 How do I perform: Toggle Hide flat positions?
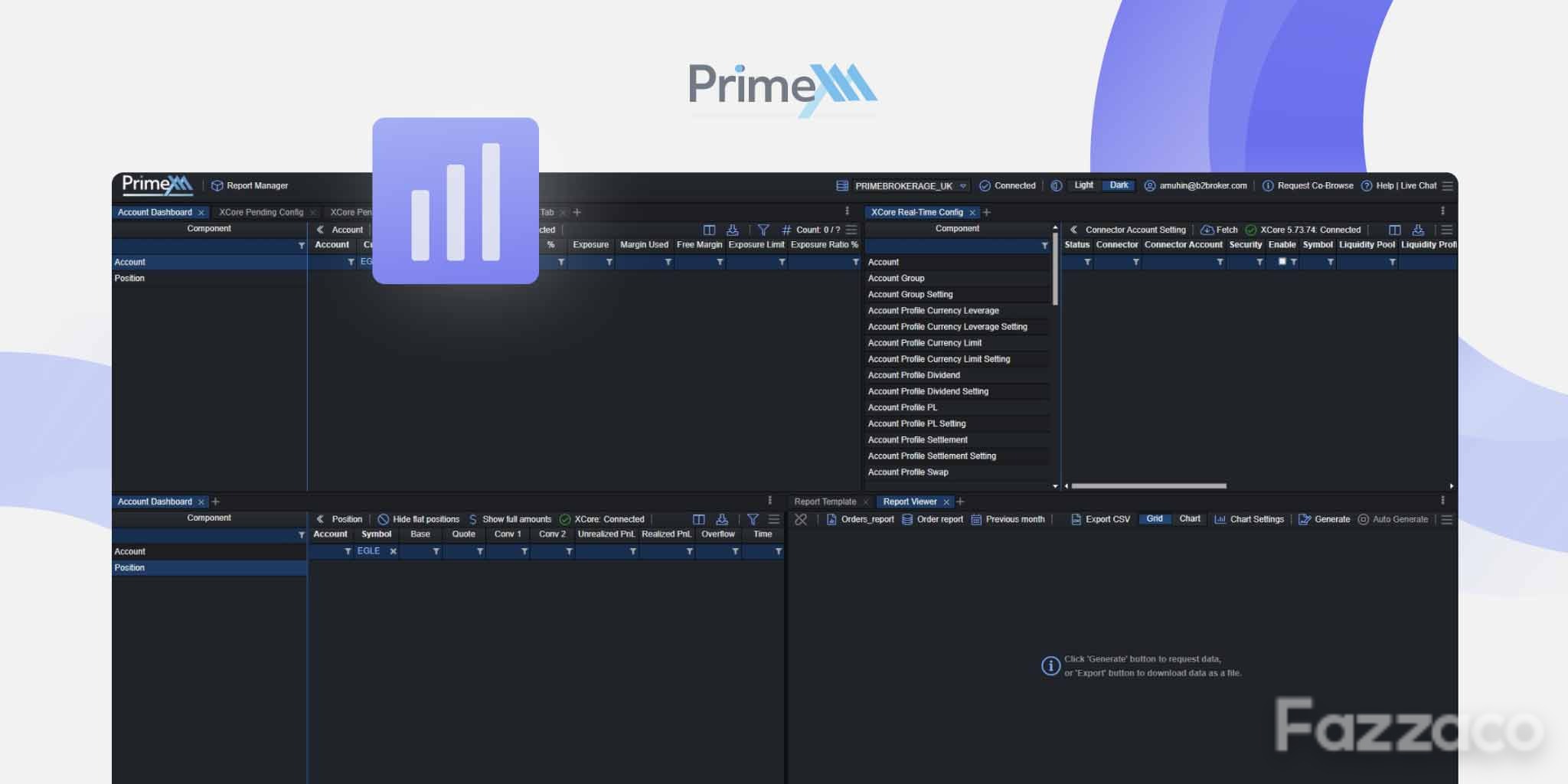coord(418,519)
